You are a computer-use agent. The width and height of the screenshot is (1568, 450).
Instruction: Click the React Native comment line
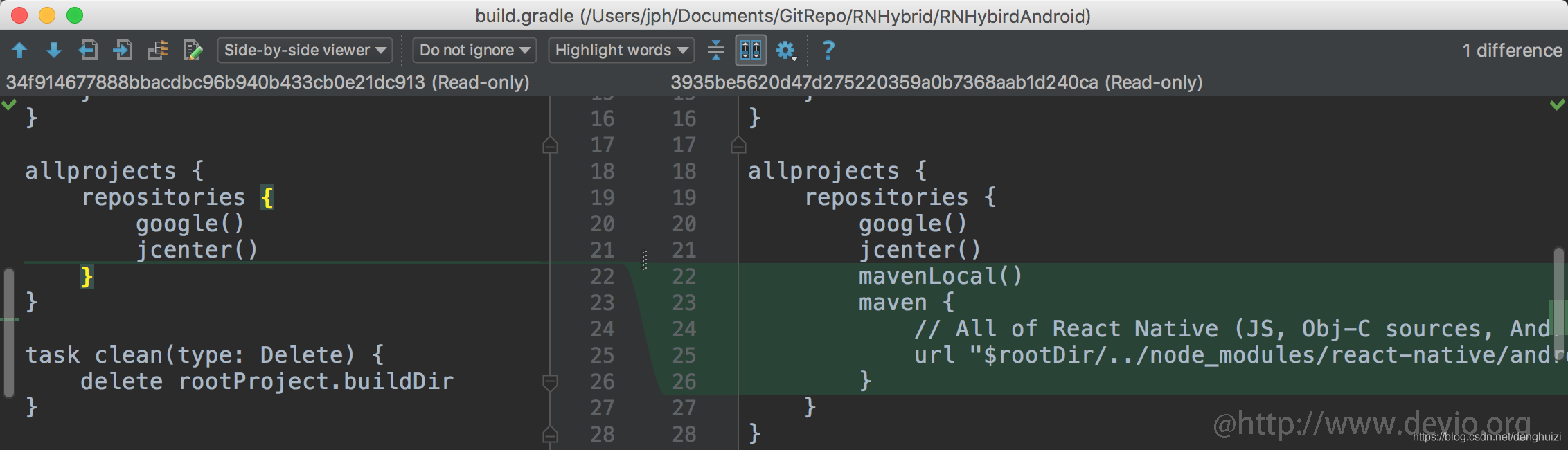pyautogui.click(x=1233, y=329)
